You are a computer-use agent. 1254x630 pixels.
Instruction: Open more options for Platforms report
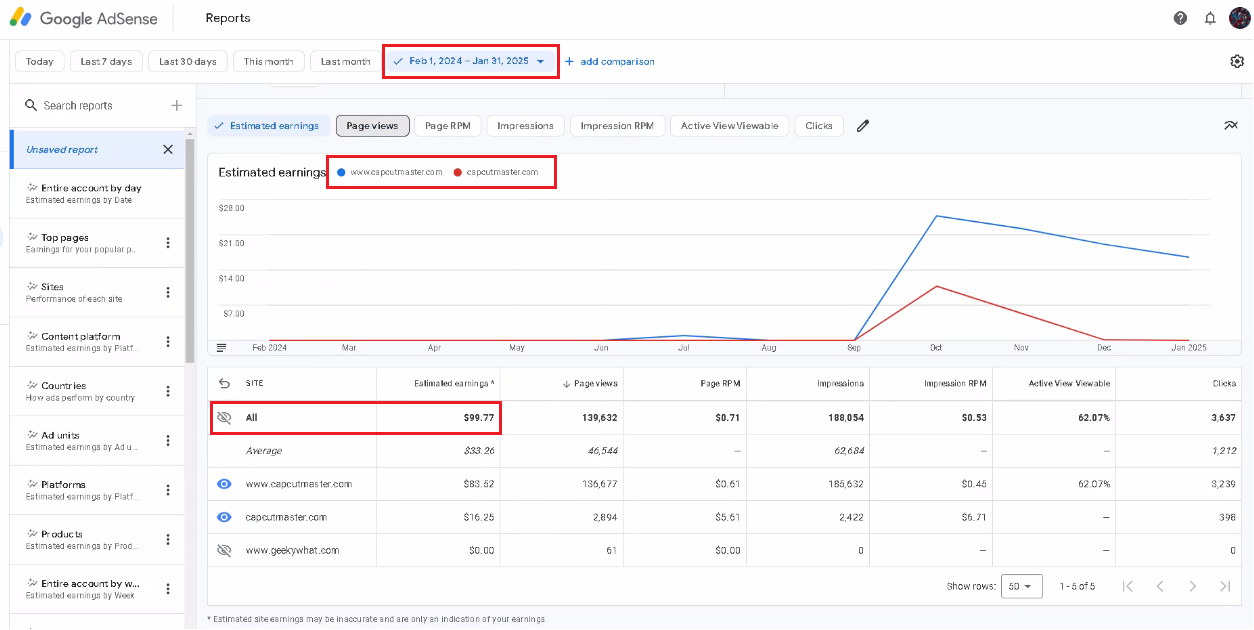click(x=168, y=490)
